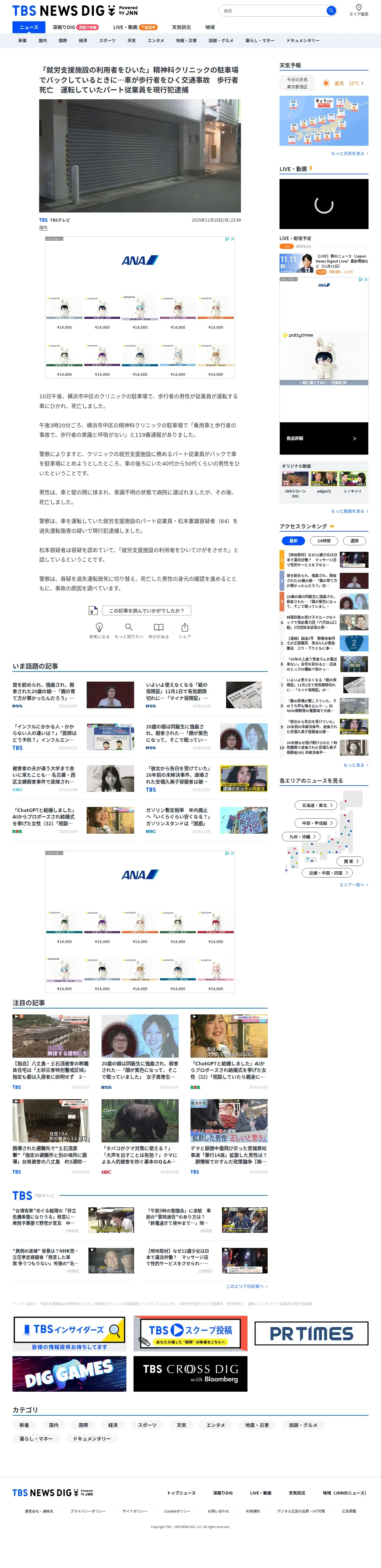Open the Japan weather map image
Image resolution: width=381 pixels, height=1568 pixels.
tap(324, 121)
